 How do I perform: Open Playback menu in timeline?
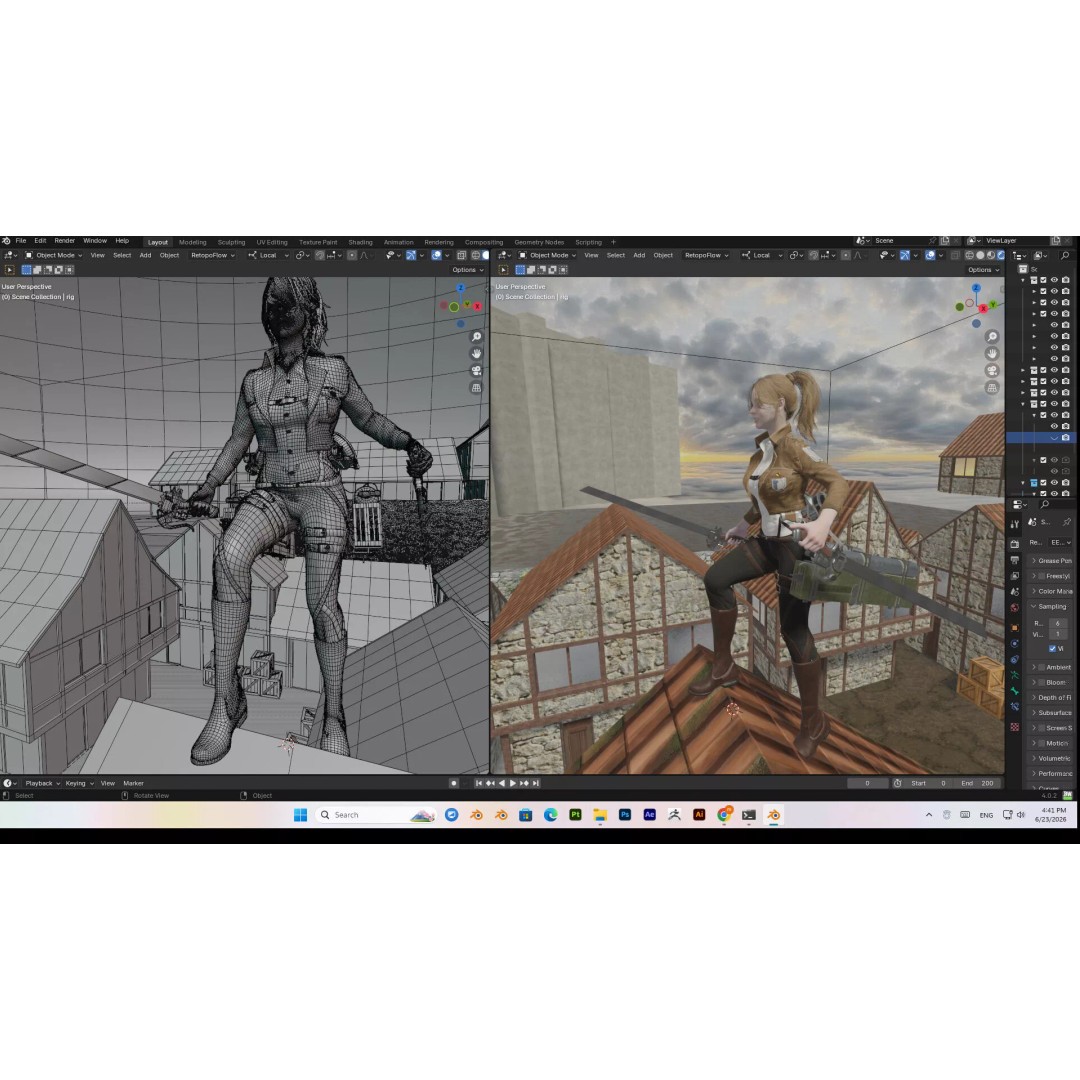42,783
